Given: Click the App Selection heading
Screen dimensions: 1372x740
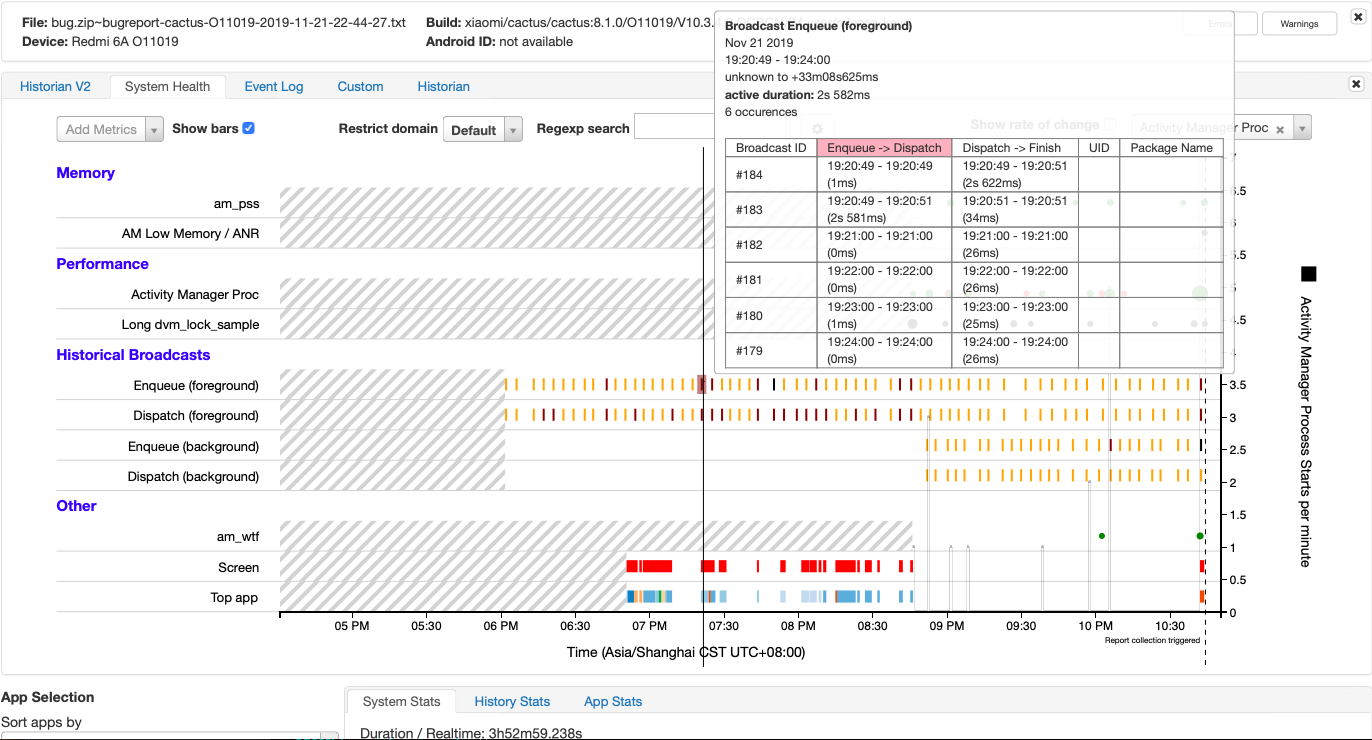Looking at the screenshot, I should [x=48, y=697].
